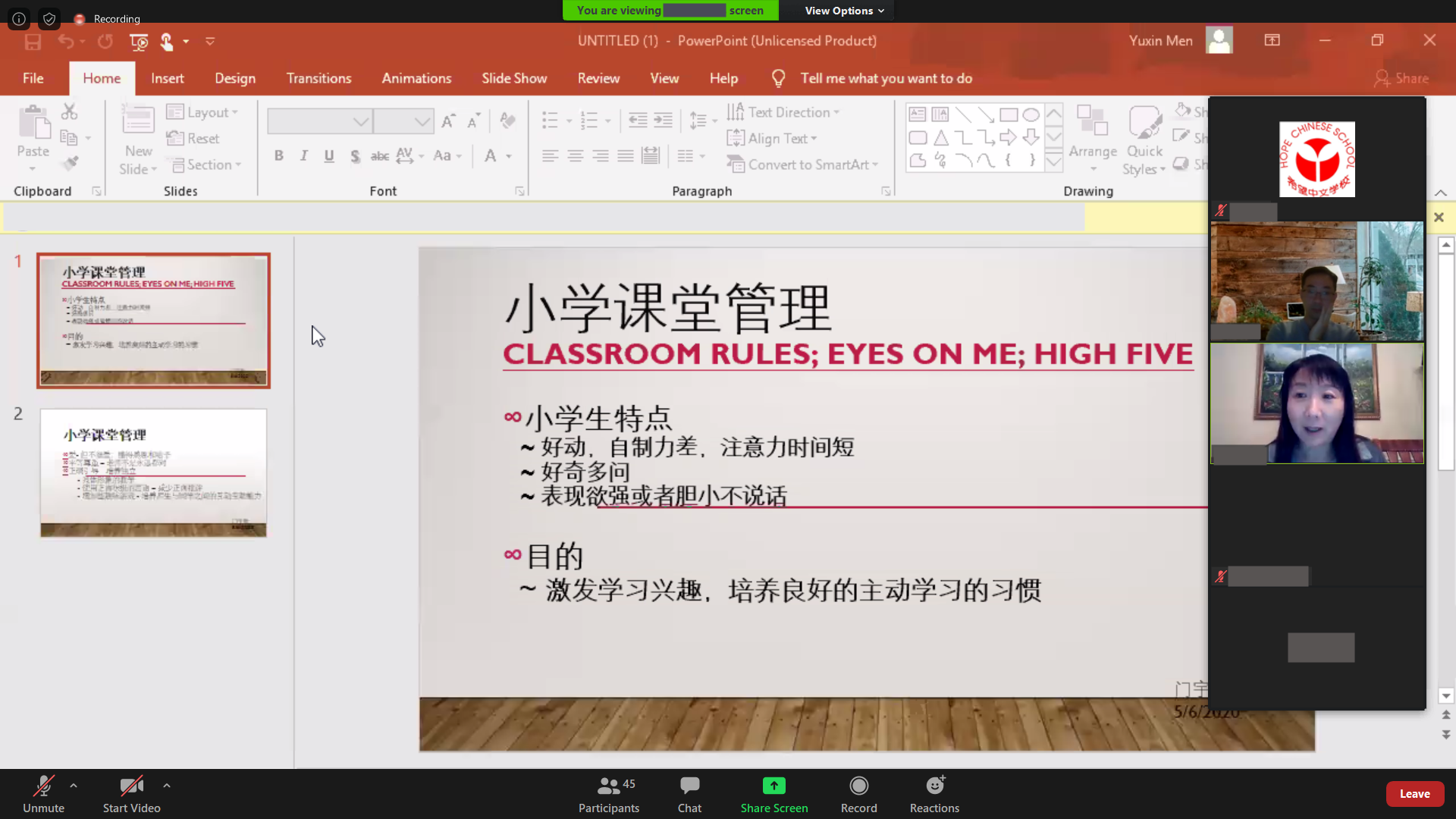This screenshot has width=1456, height=819.
Task: Expand the View Options dropdown
Action: click(844, 11)
